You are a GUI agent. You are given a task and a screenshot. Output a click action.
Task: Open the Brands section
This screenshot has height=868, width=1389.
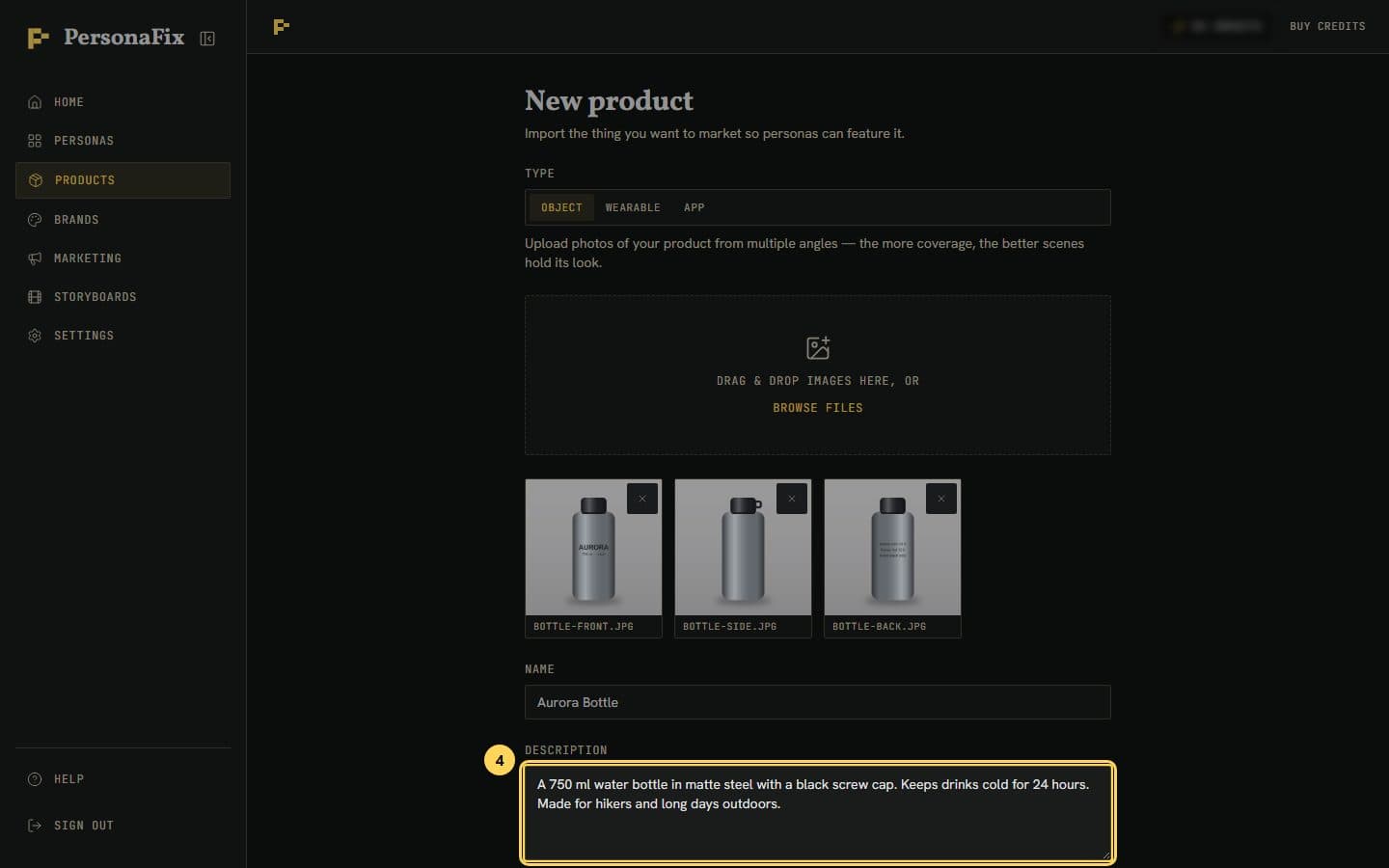point(123,220)
